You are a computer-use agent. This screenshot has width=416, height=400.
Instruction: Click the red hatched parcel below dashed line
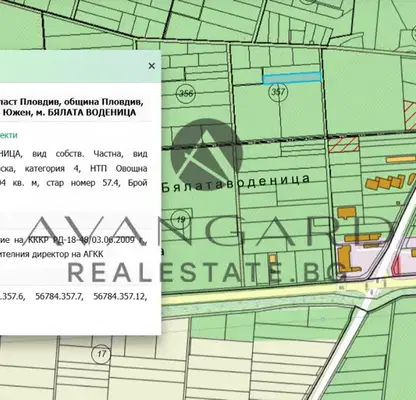344,144
